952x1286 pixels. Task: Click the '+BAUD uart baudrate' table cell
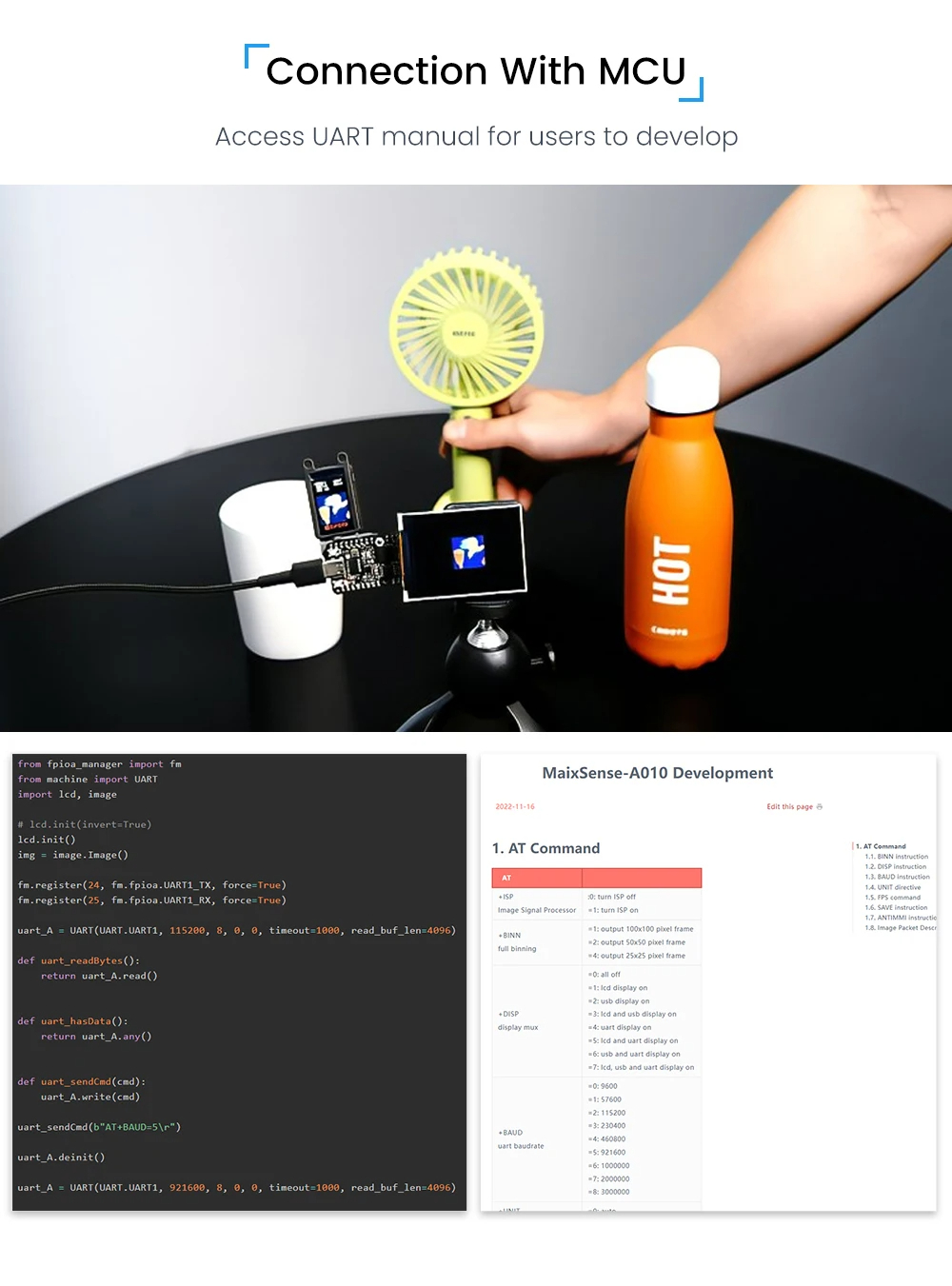[521, 1139]
